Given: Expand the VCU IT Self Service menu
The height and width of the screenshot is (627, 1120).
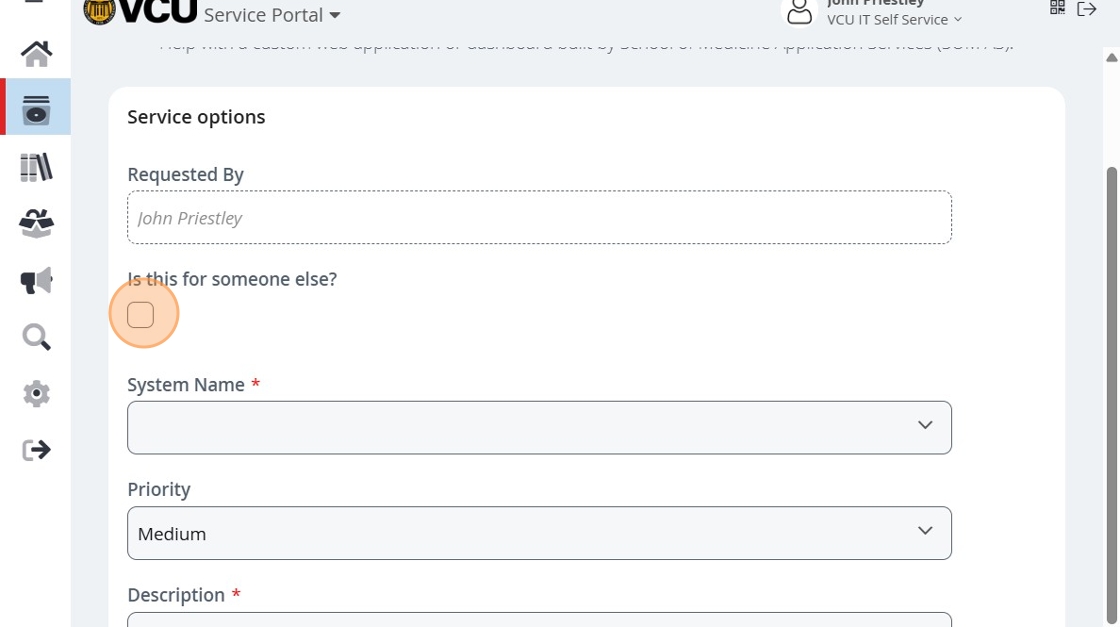Looking at the screenshot, I should [894, 19].
